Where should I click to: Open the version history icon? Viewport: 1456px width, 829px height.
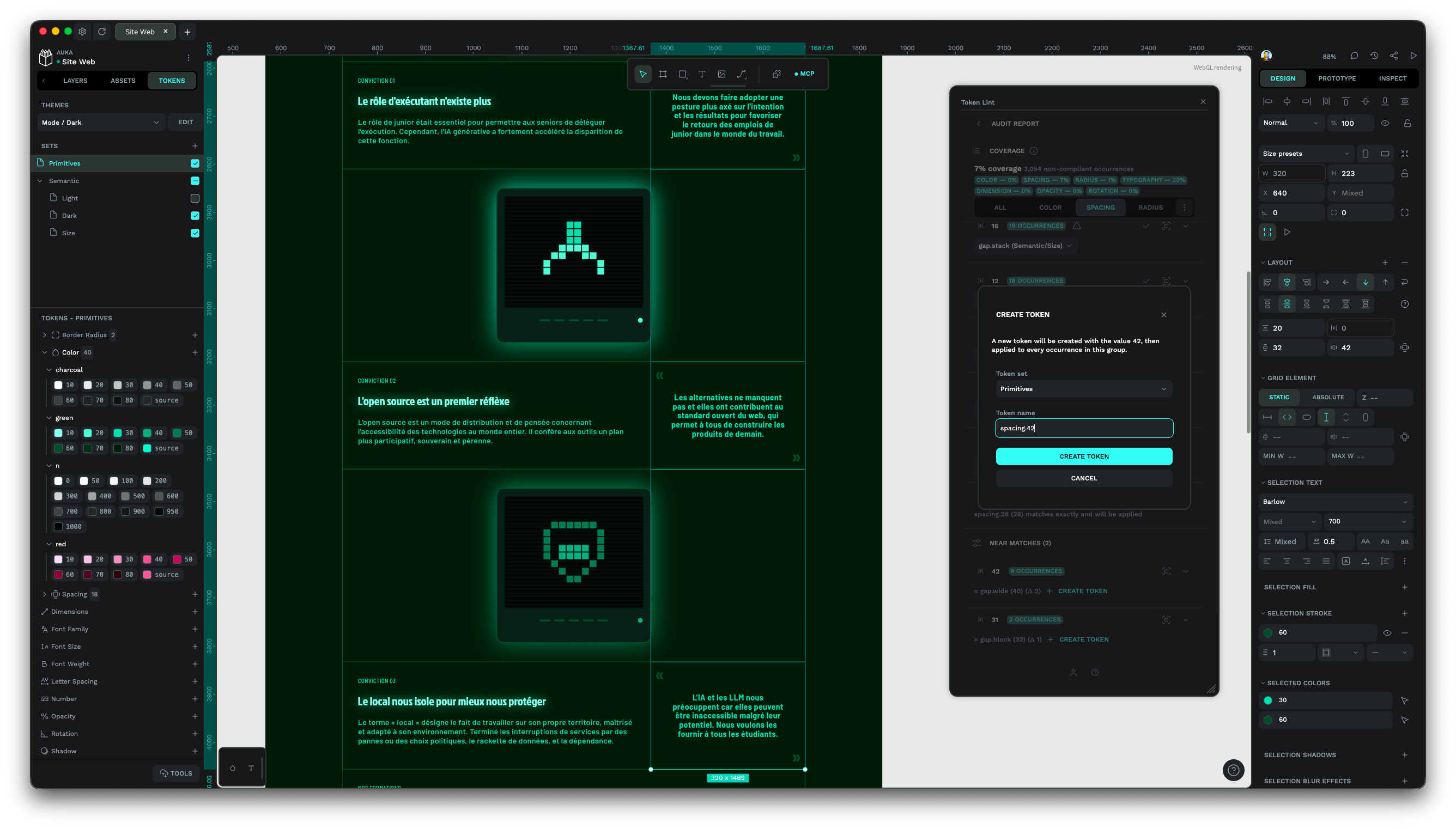click(x=1374, y=56)
